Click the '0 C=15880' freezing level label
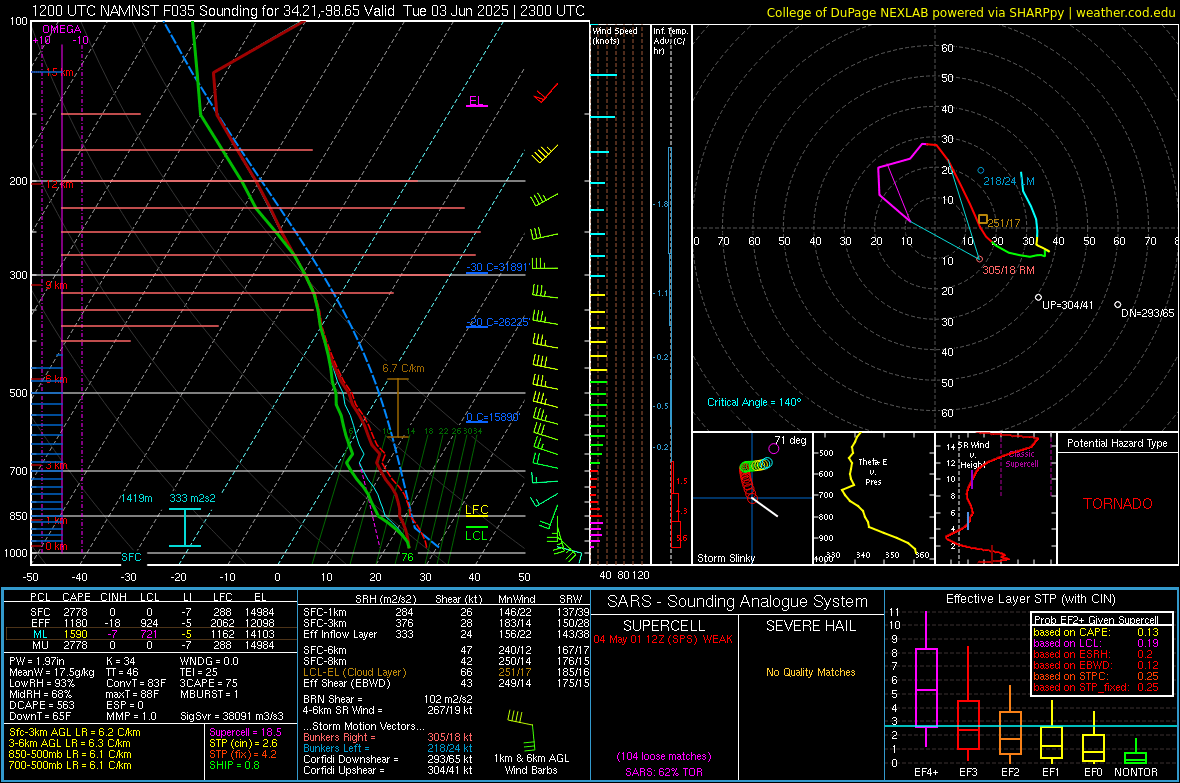Image resolution: width=1180 pixels, height=783 pixels. [492, 417]
